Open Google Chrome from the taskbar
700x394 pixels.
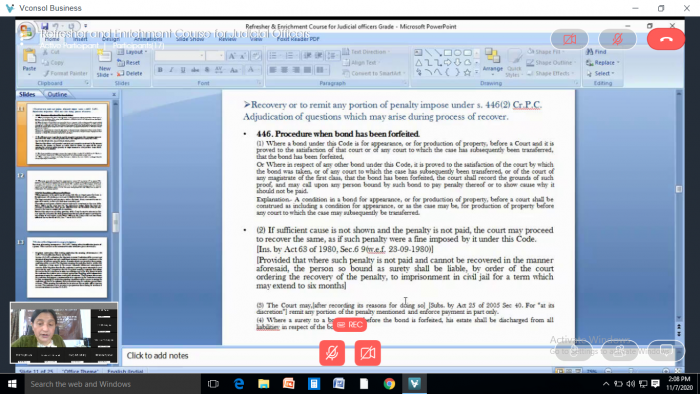pyautogui.click(x=389, y=384)
